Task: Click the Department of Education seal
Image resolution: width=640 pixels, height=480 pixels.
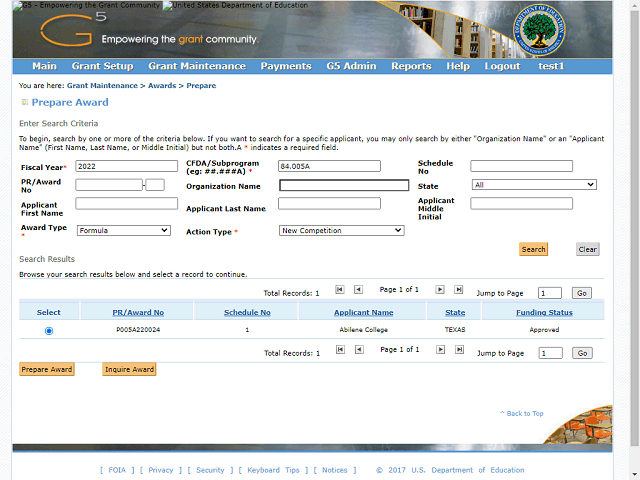Action: click(539, 30)
